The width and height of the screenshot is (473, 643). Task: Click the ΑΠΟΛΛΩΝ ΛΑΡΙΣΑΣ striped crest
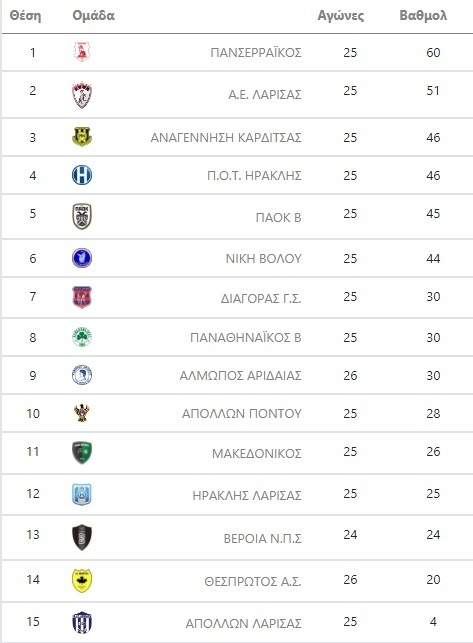82,622
